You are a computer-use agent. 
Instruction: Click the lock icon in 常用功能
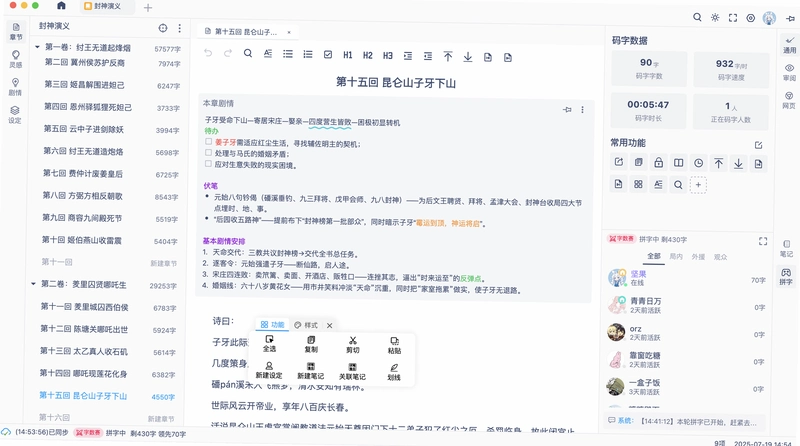tap(658, 163)
